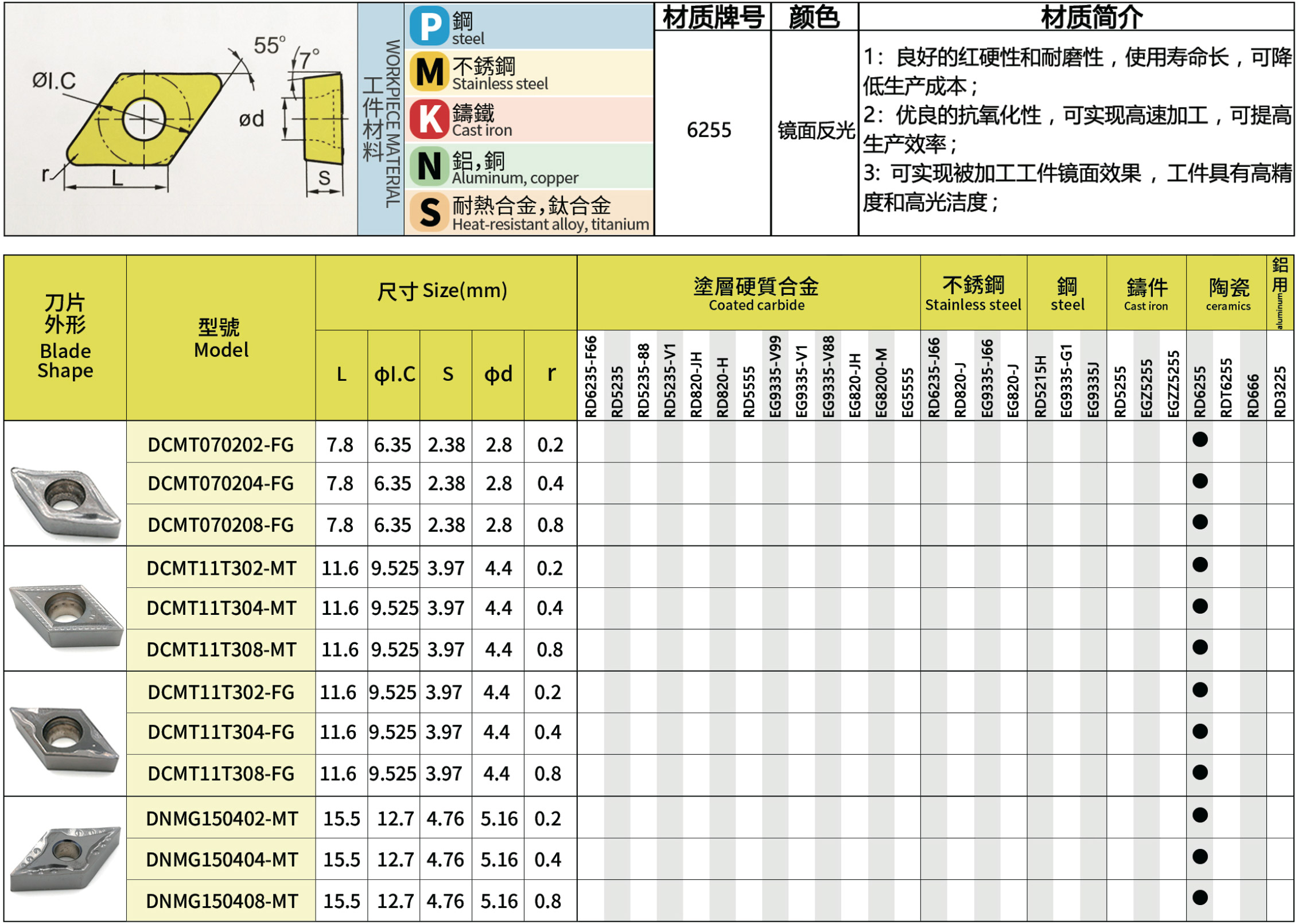Click the RD6255 dot for DCMT11T304-MT
Screen dimensions: 1298x924
1199,606
